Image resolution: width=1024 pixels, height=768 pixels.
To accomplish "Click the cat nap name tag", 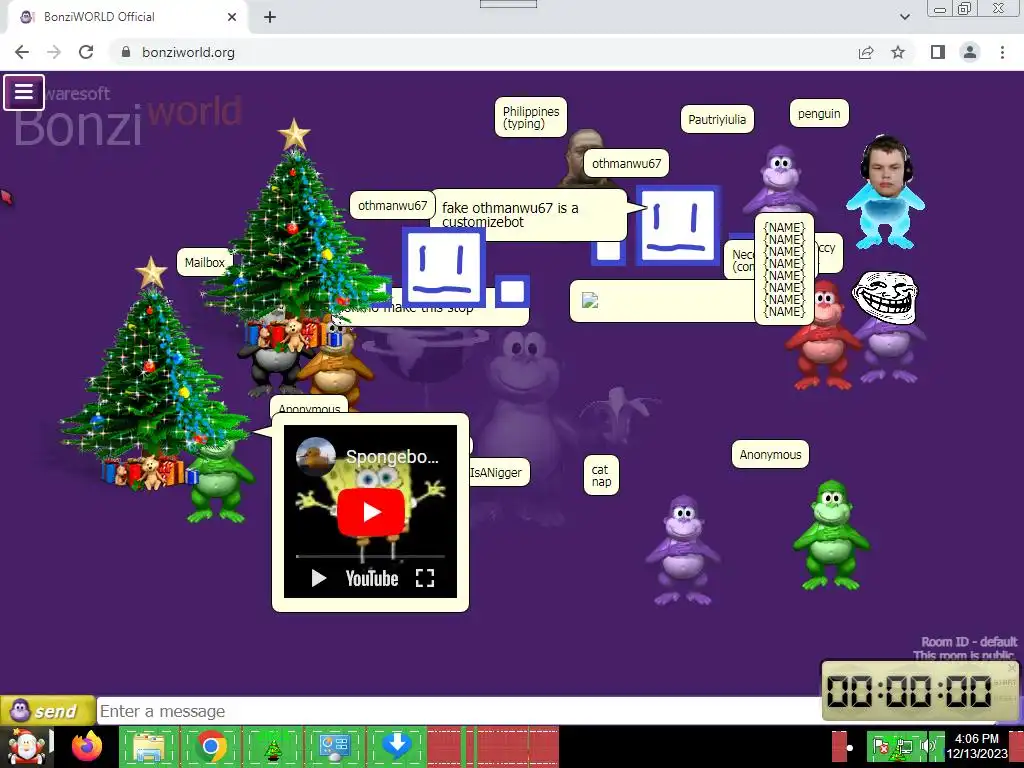I will tap(601, 475).
